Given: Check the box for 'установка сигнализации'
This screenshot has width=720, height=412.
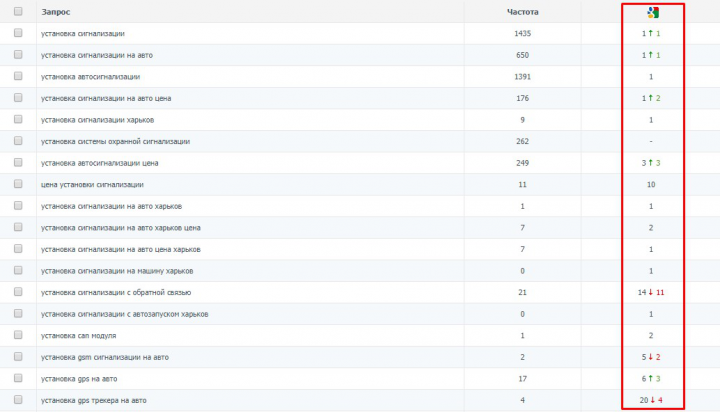Looking at the screenshot, I should click(x=18, y=33).
